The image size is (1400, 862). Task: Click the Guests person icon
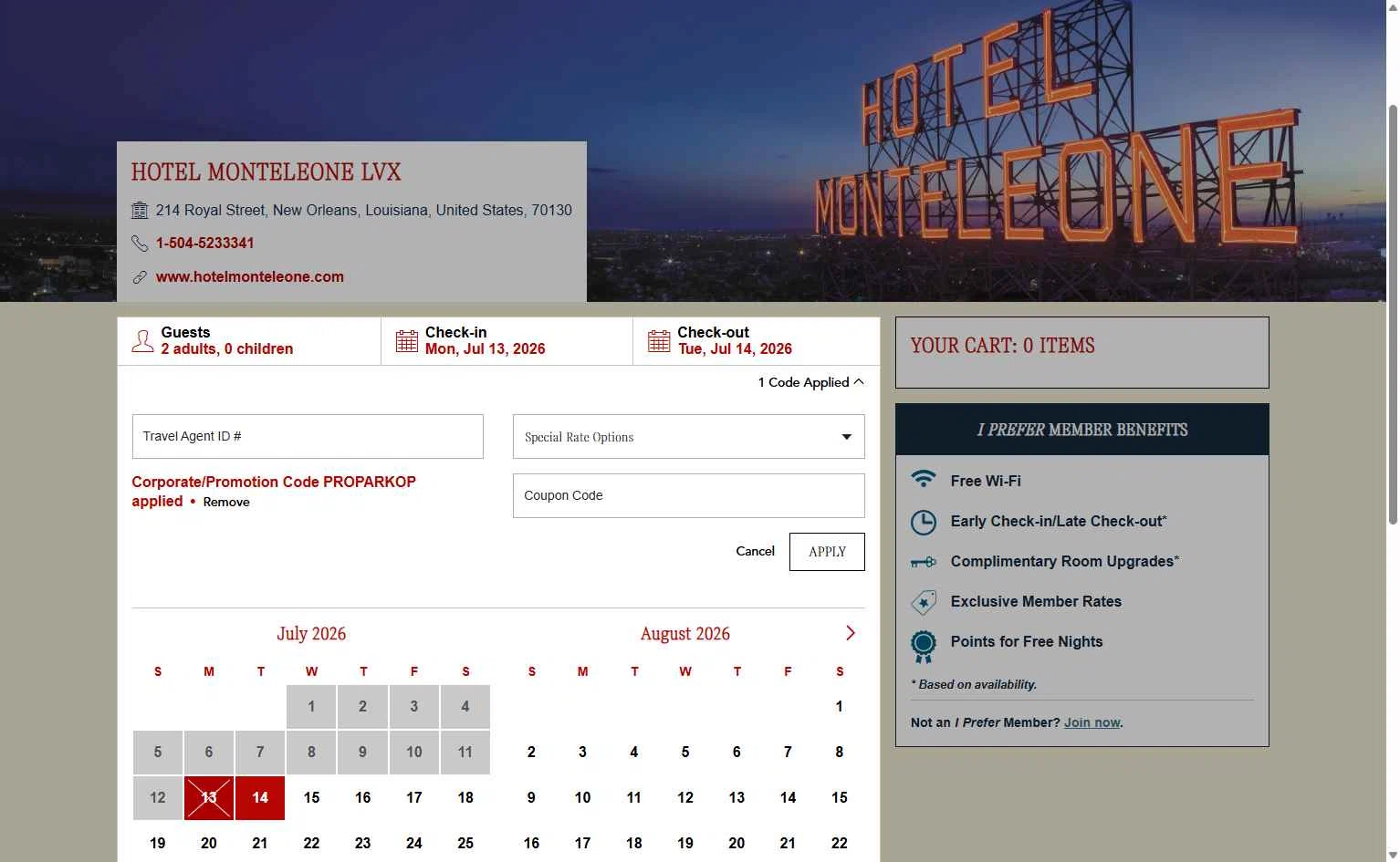click(x=142, y=341)
